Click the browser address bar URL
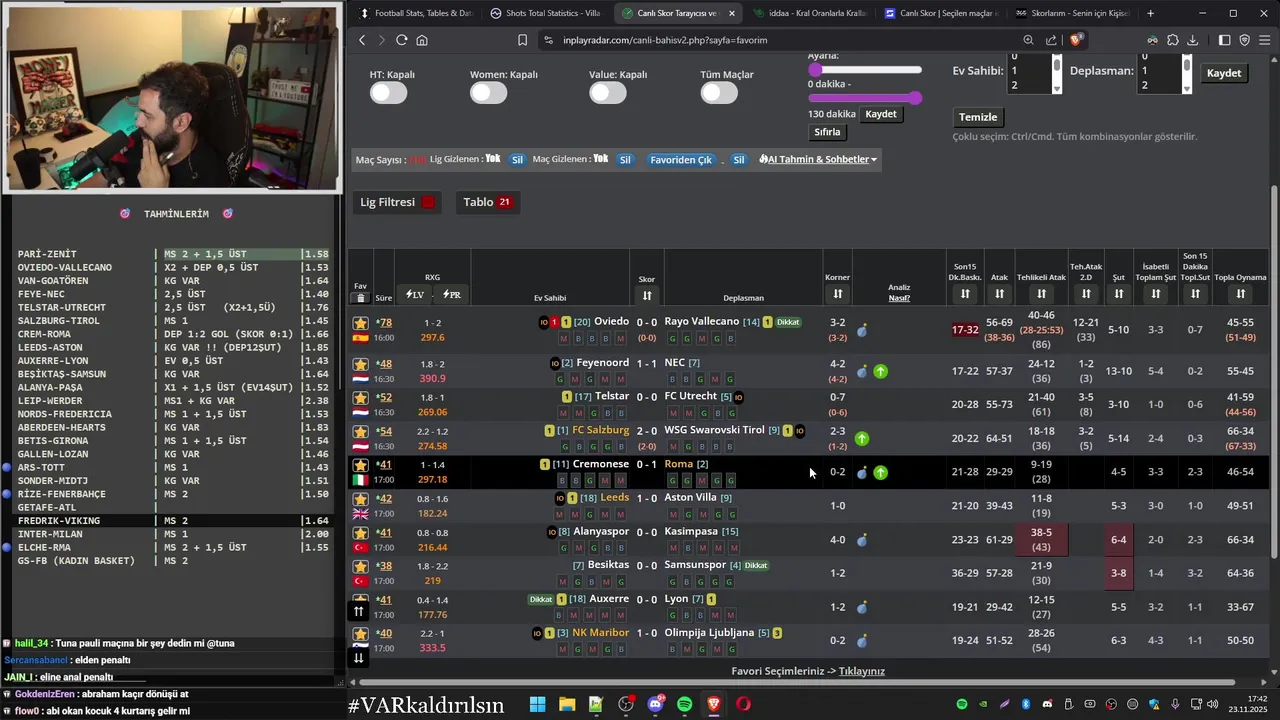Viewport: 1280px width, 720px height. click(665, 40)
